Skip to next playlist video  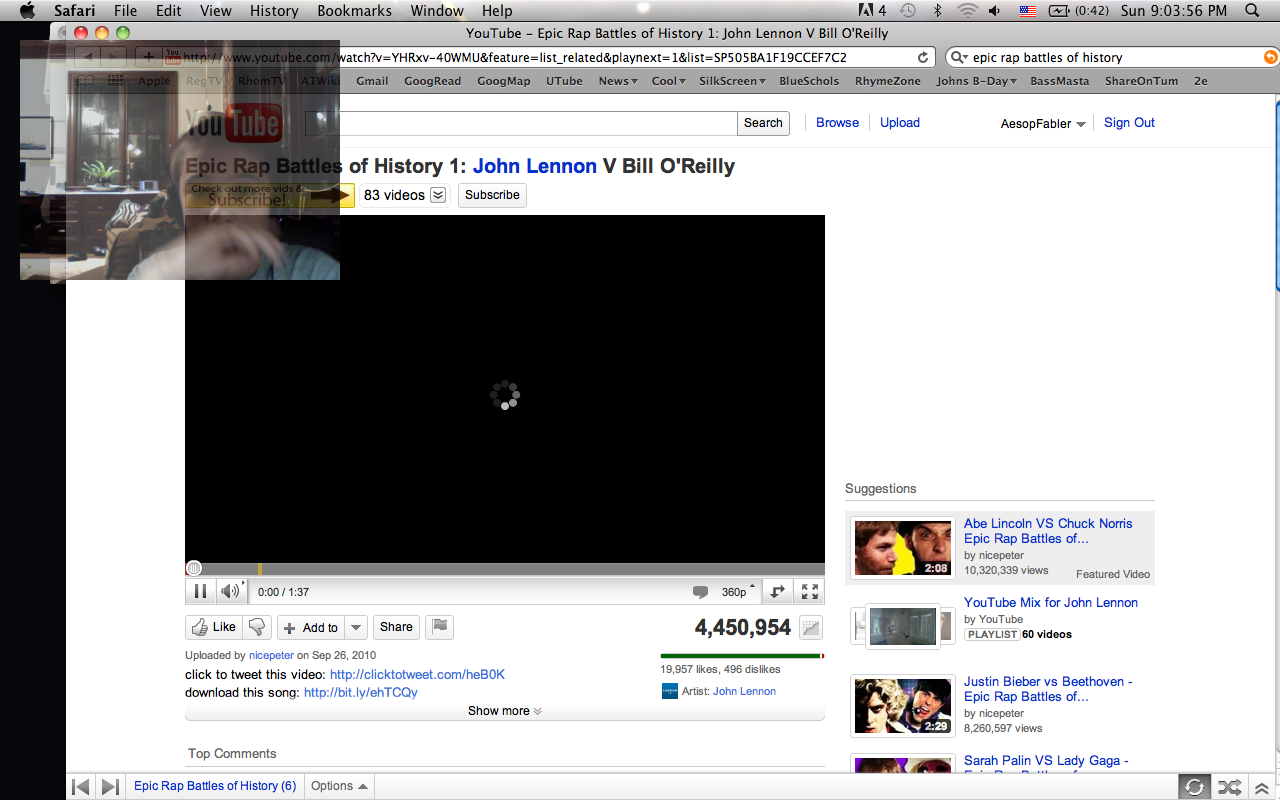(111, 787)
